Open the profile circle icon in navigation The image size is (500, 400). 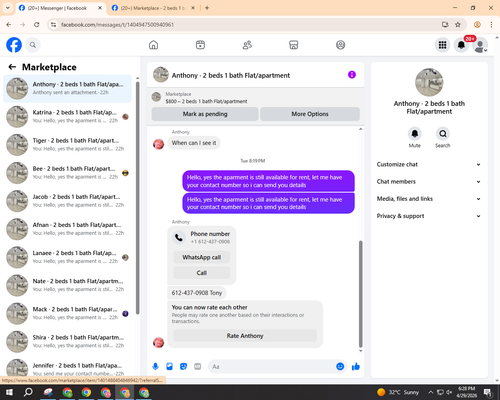click(340, 45)
